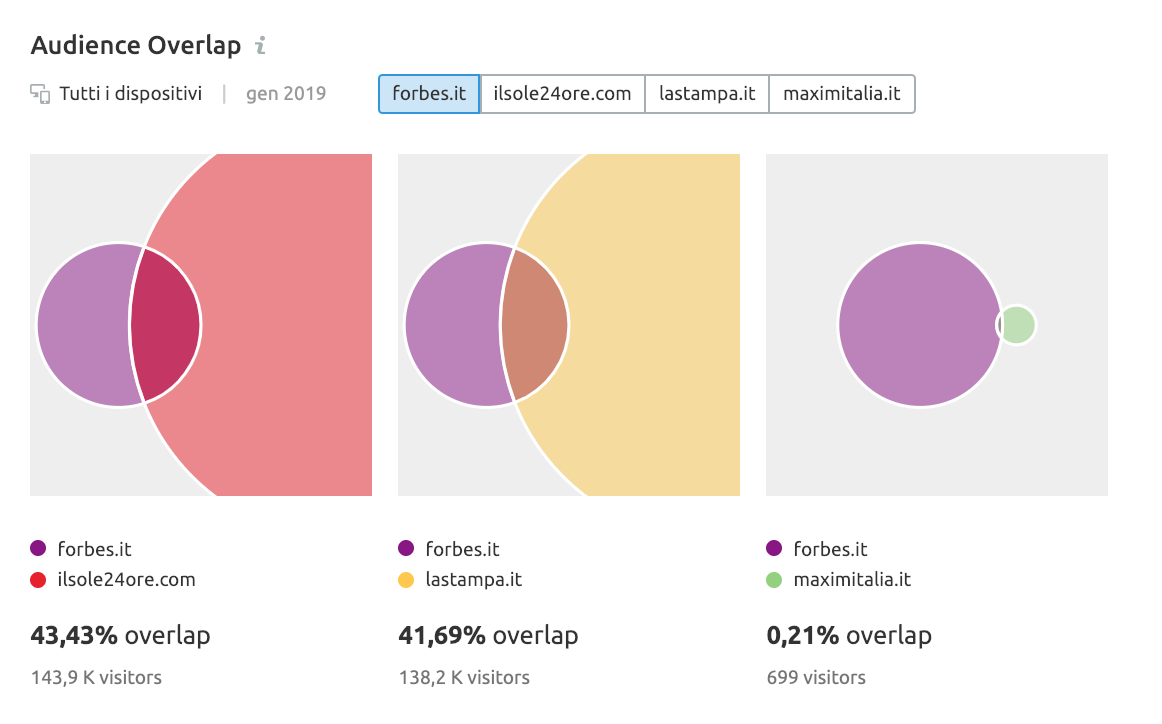Click the dark red overlap area with ilsole24ore.com
The image size is (1162, 724).
167,325
